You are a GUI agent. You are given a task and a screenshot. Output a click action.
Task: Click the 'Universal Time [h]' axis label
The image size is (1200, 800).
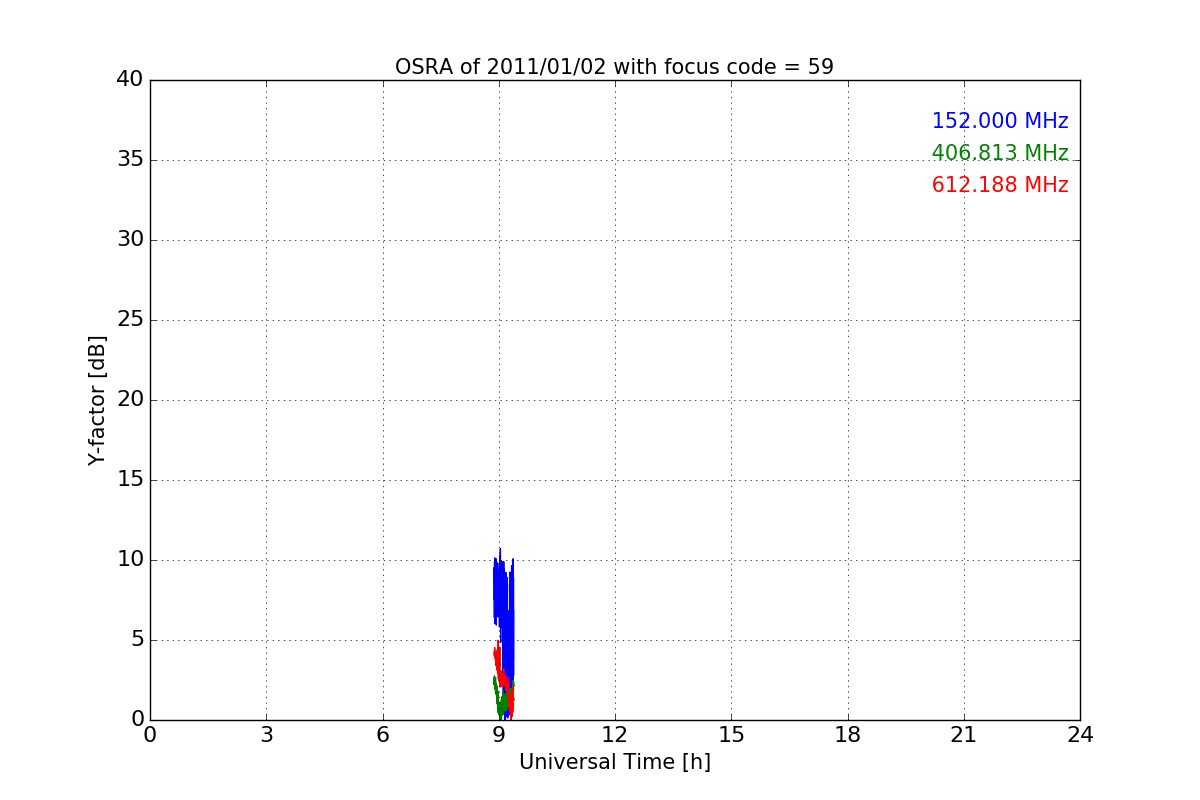[614, 762]
